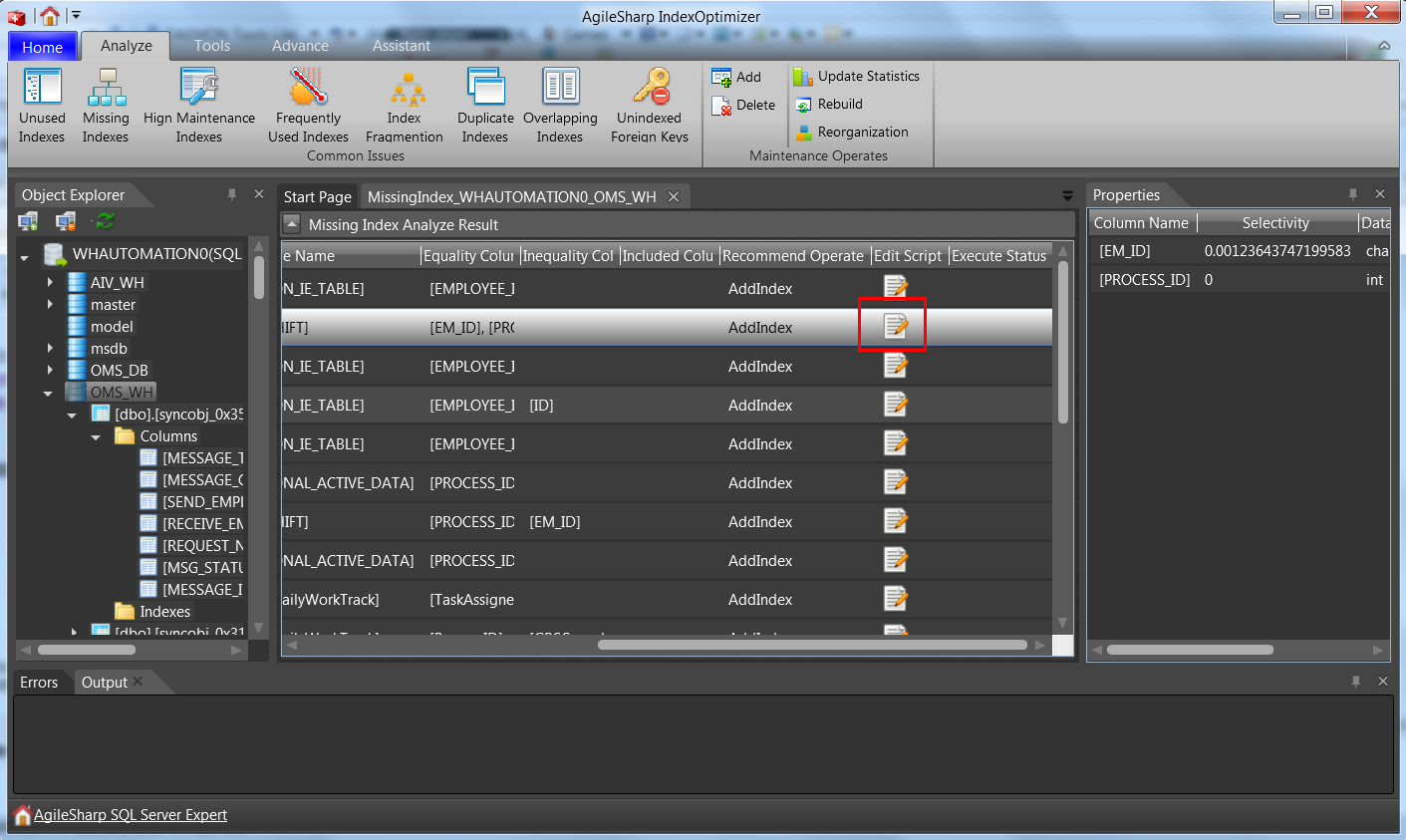Pin the Properties panel
The width and height of the screenshot is (1406, 840).
[x=1352, y=194]
